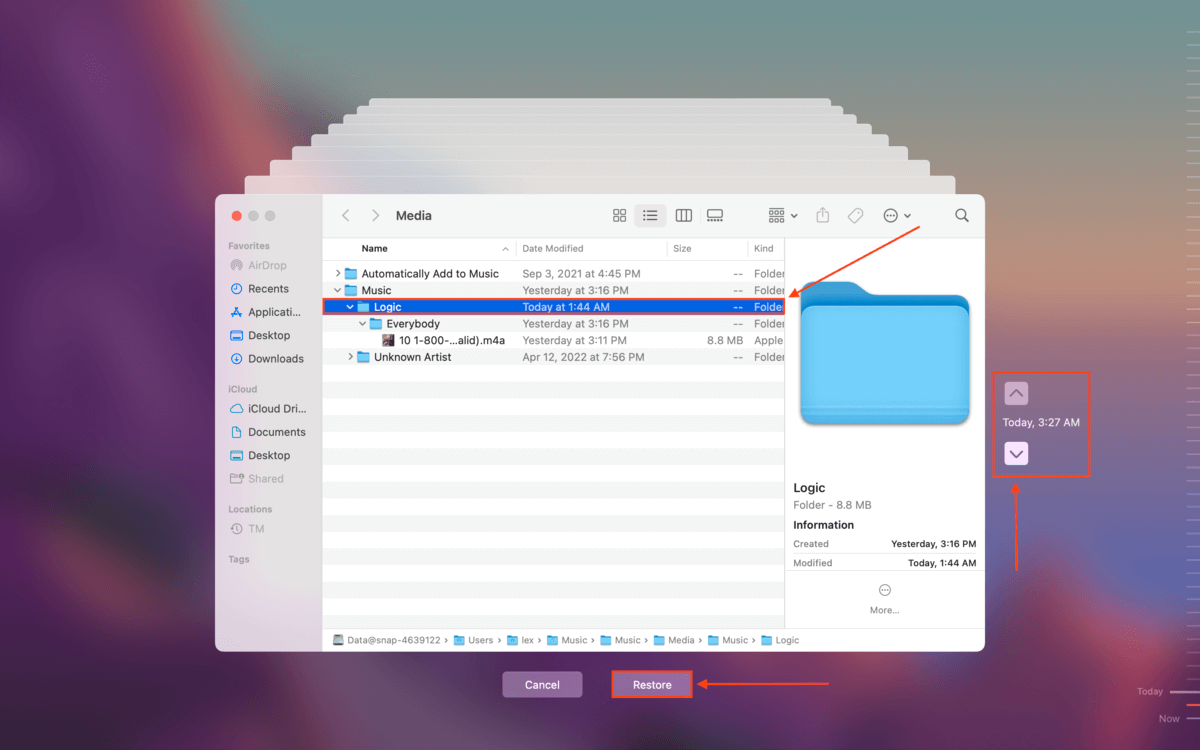Select the Everybody folder row
1200x750 pixels.
(554, 324)
